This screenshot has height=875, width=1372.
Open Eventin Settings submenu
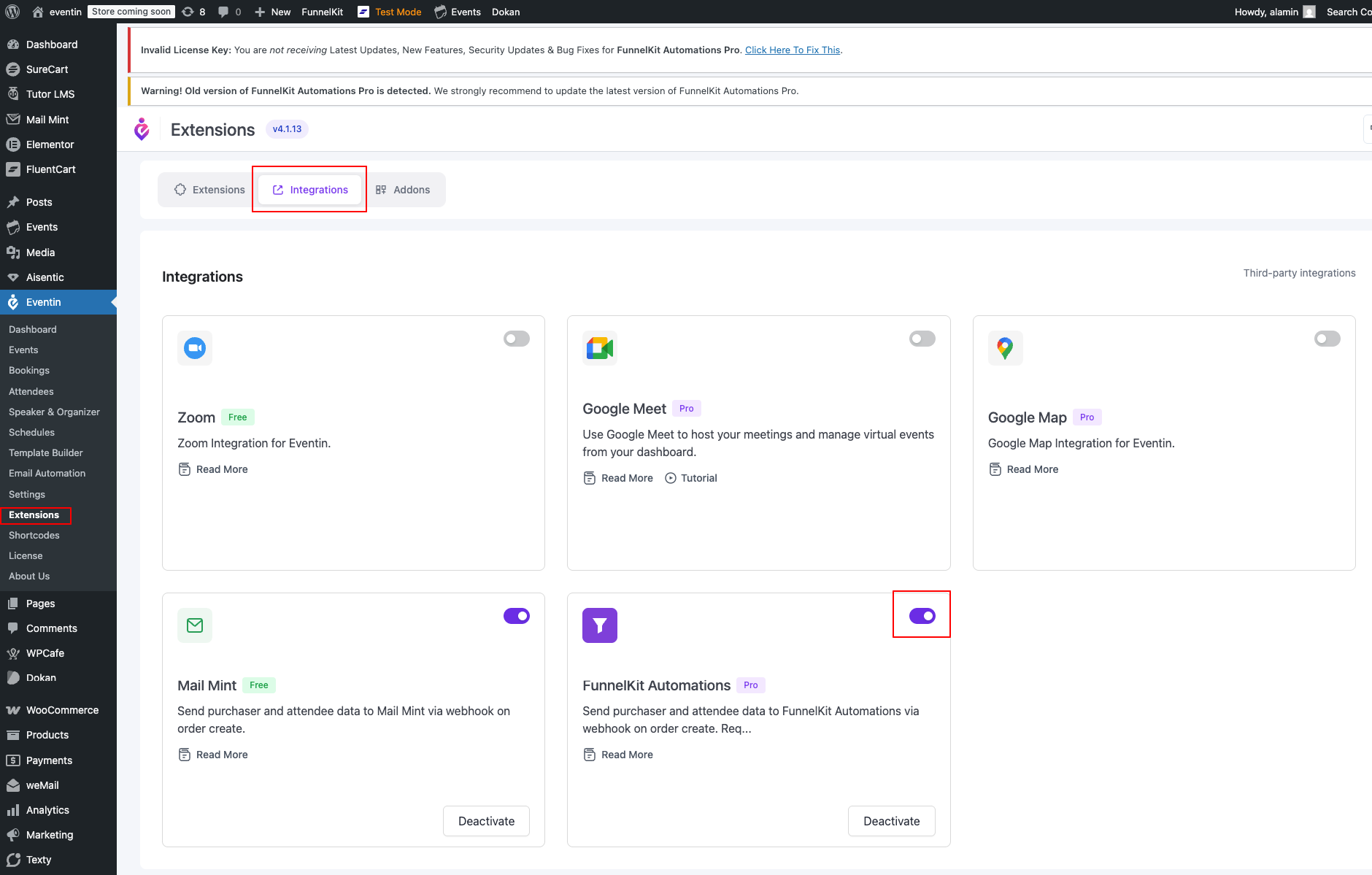pos(27,495)
